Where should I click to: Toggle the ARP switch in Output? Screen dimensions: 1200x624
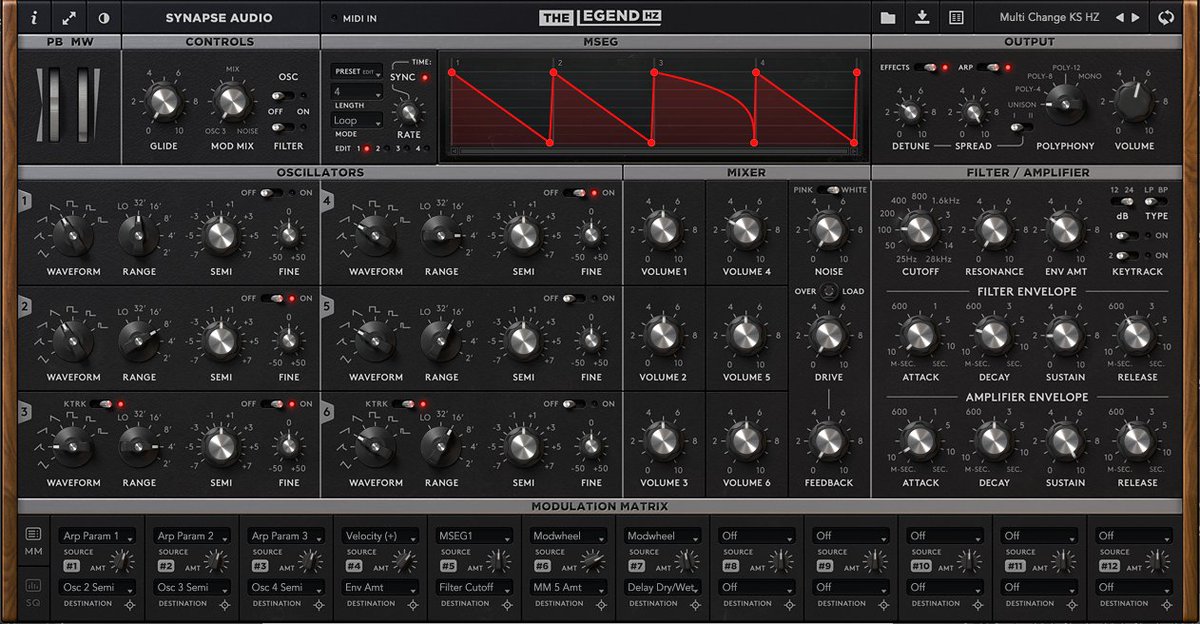[x=989, y=68]
